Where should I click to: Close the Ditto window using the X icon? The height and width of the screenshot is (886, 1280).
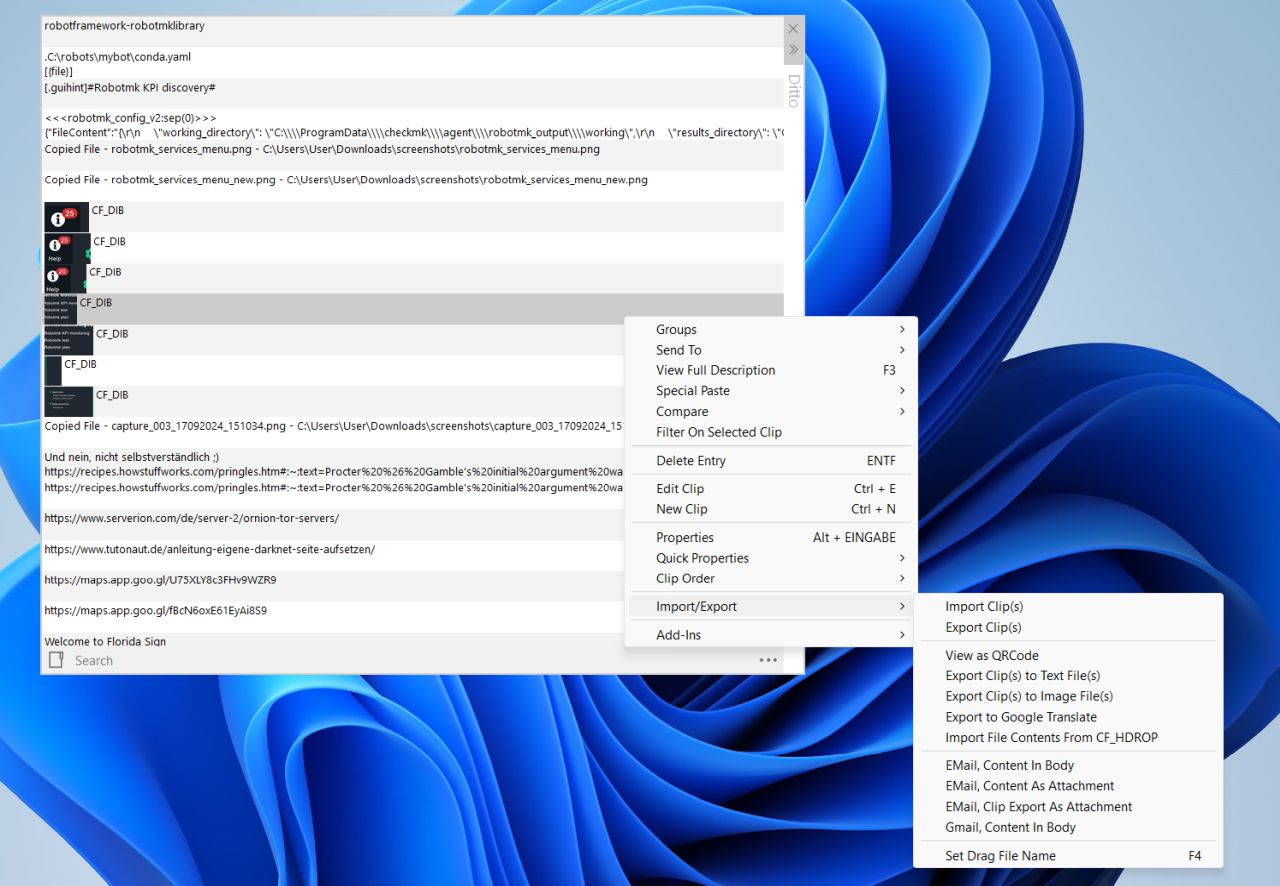pyautogui.click(x=793, y=29)
